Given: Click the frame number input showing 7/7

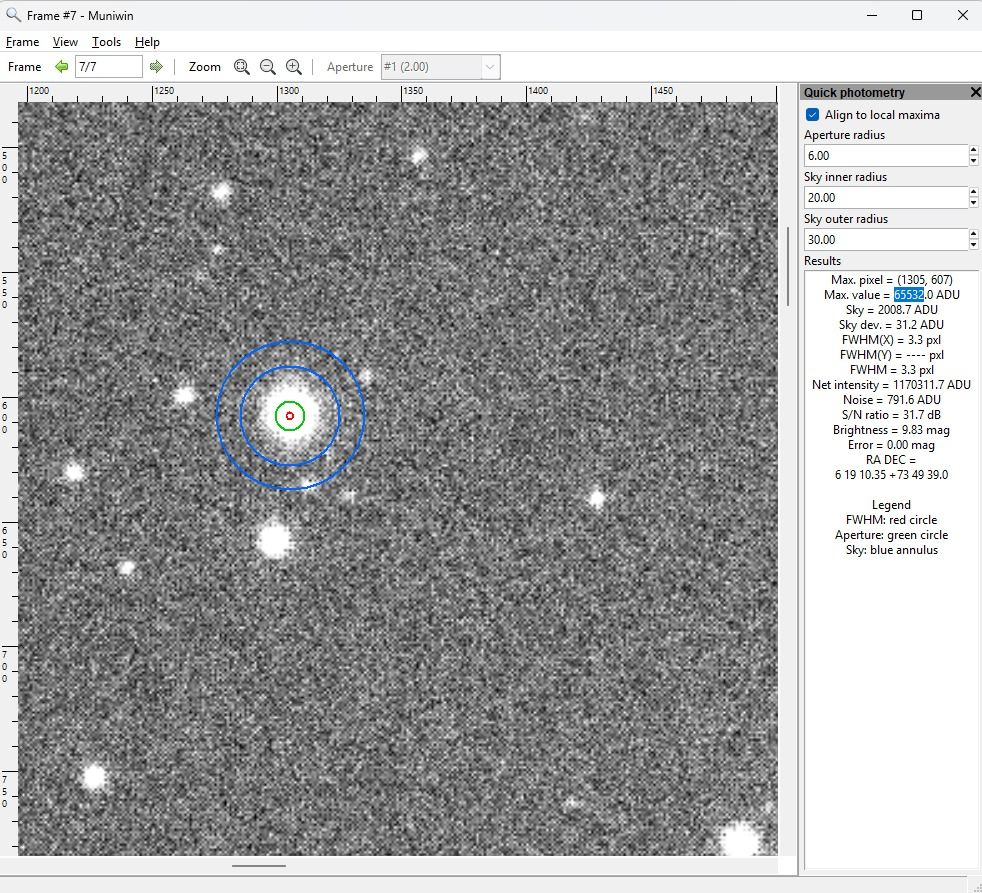Looking at the screenshot, I should point(108,66).
